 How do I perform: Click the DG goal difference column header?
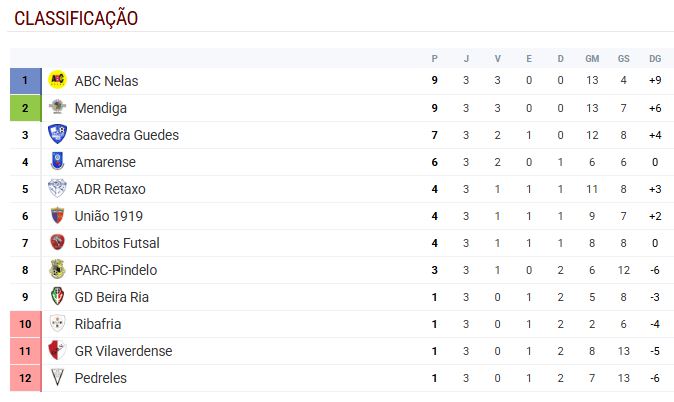click(655, 58)
